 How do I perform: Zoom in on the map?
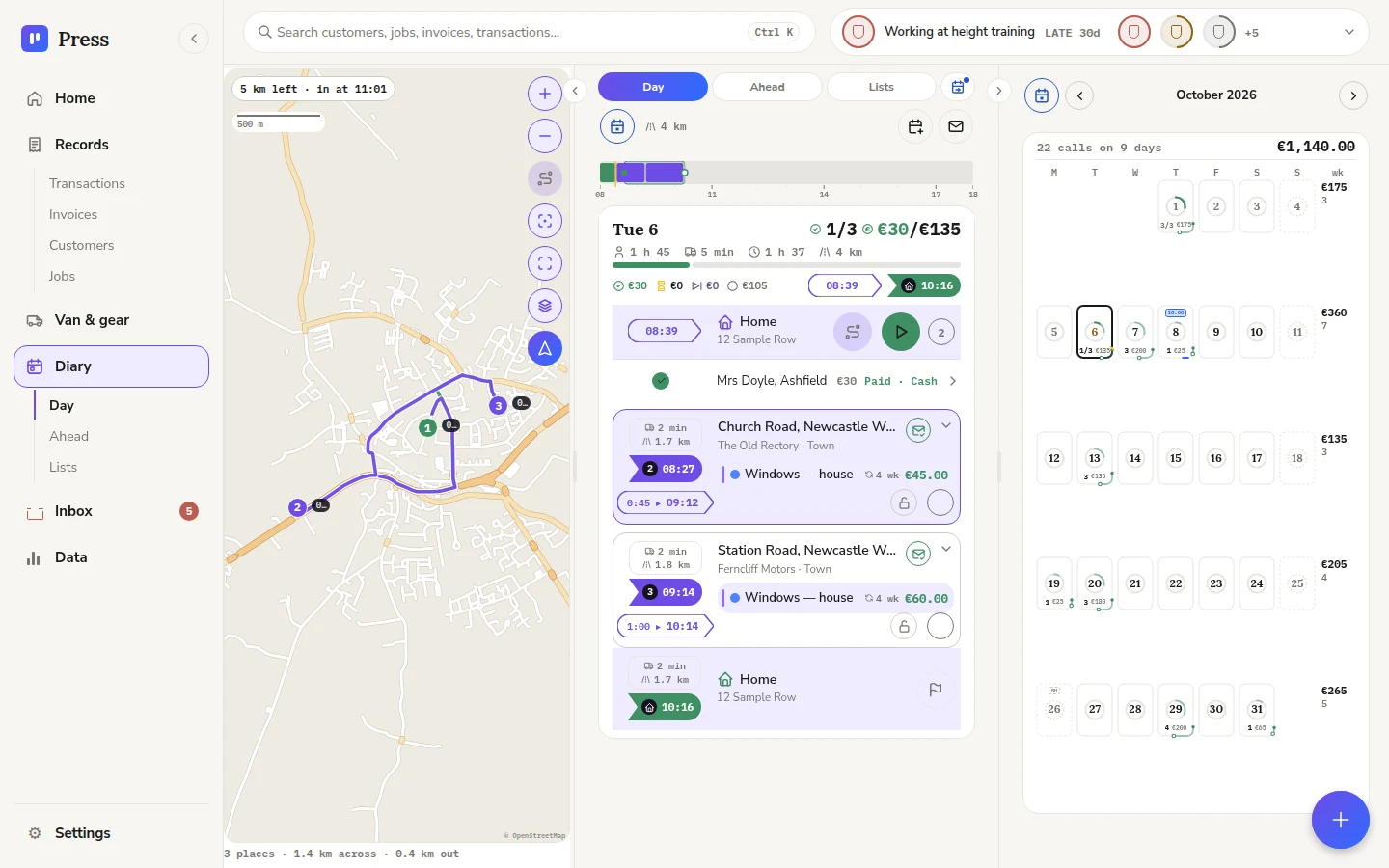tap(545, 94)
